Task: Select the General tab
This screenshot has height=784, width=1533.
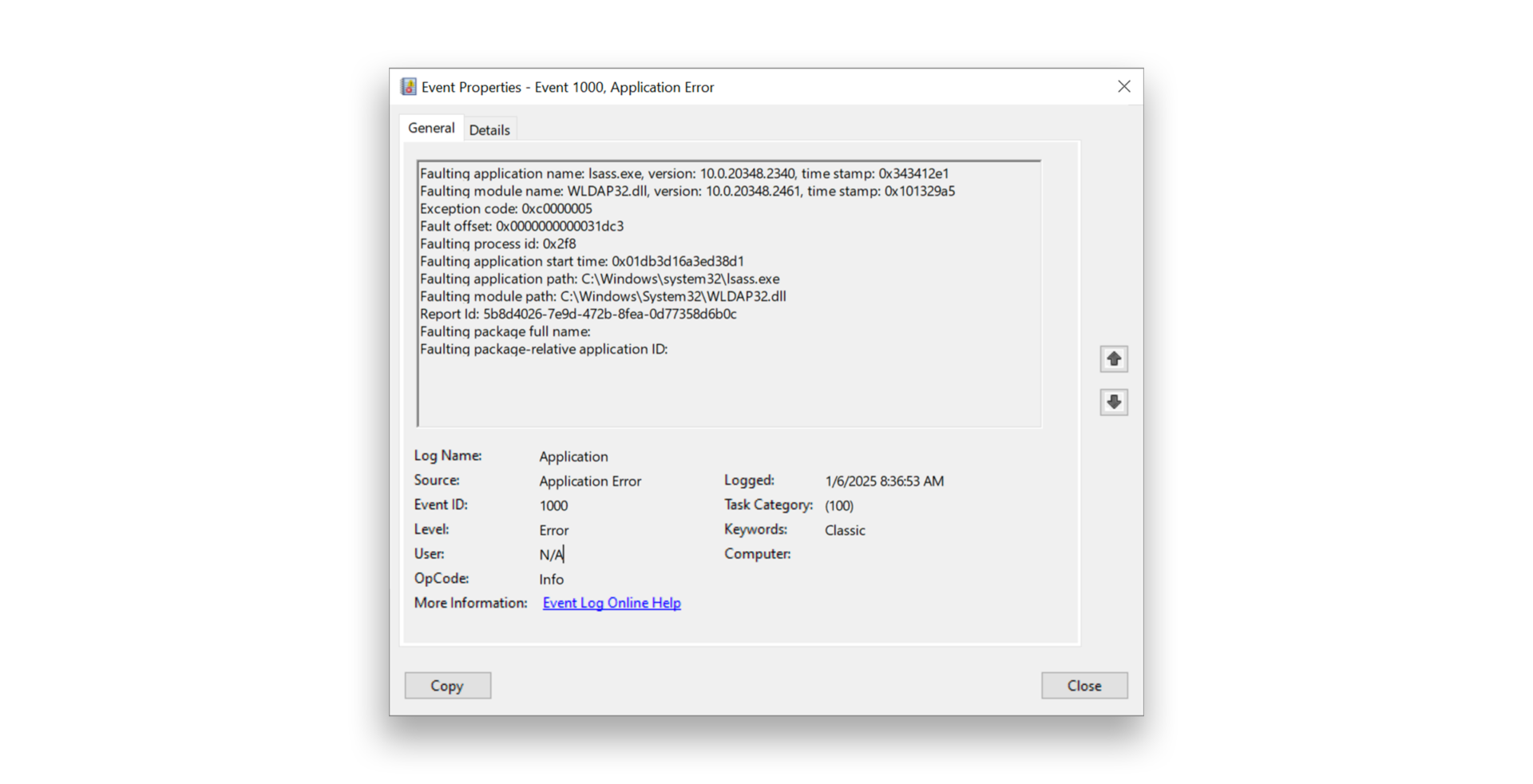Action: [431, 128]
